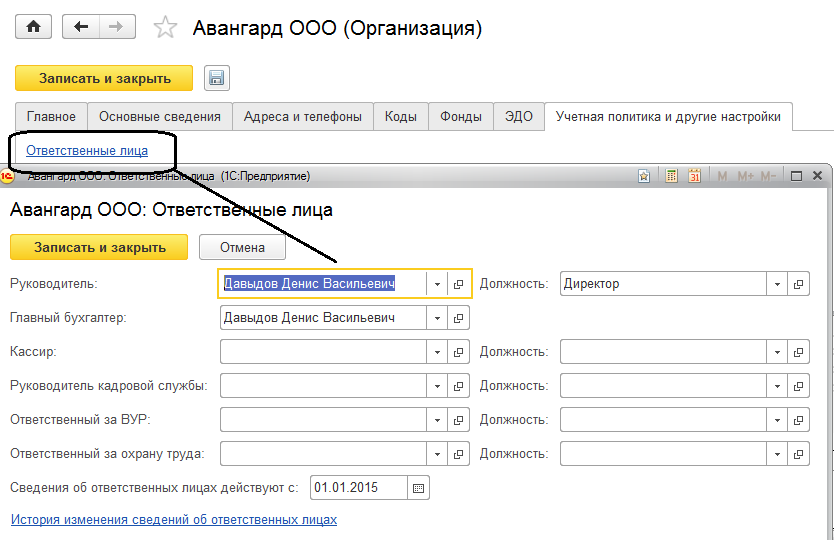Expand the Руководитель dropdown list
Viewport: 834px width, 540px height.
point(437,284)
